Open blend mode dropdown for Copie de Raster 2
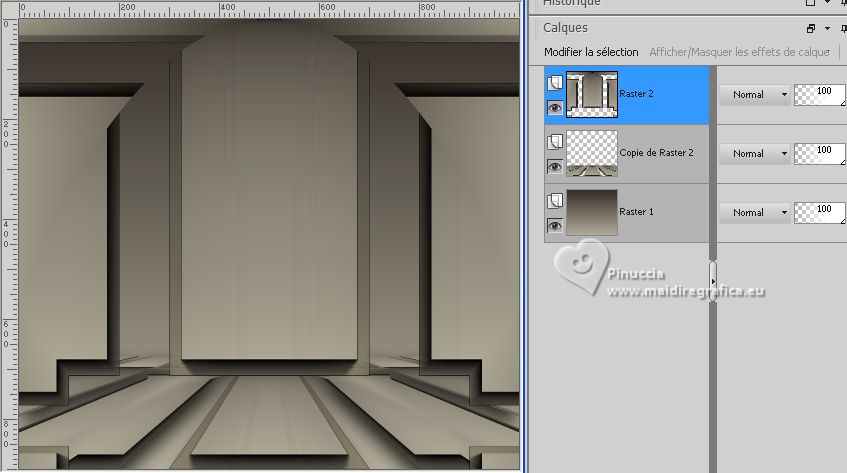 [755, 153]
